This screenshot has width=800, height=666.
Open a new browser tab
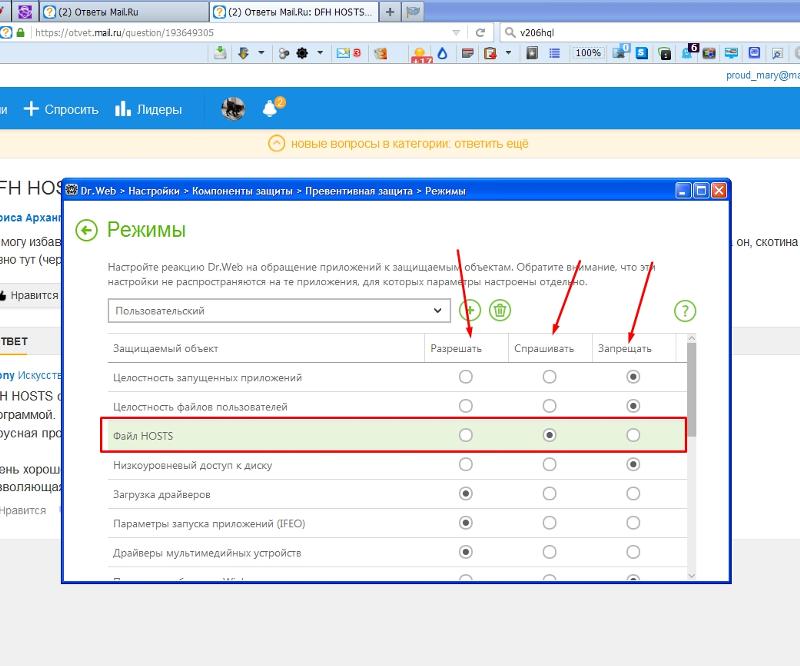point(390,12)
